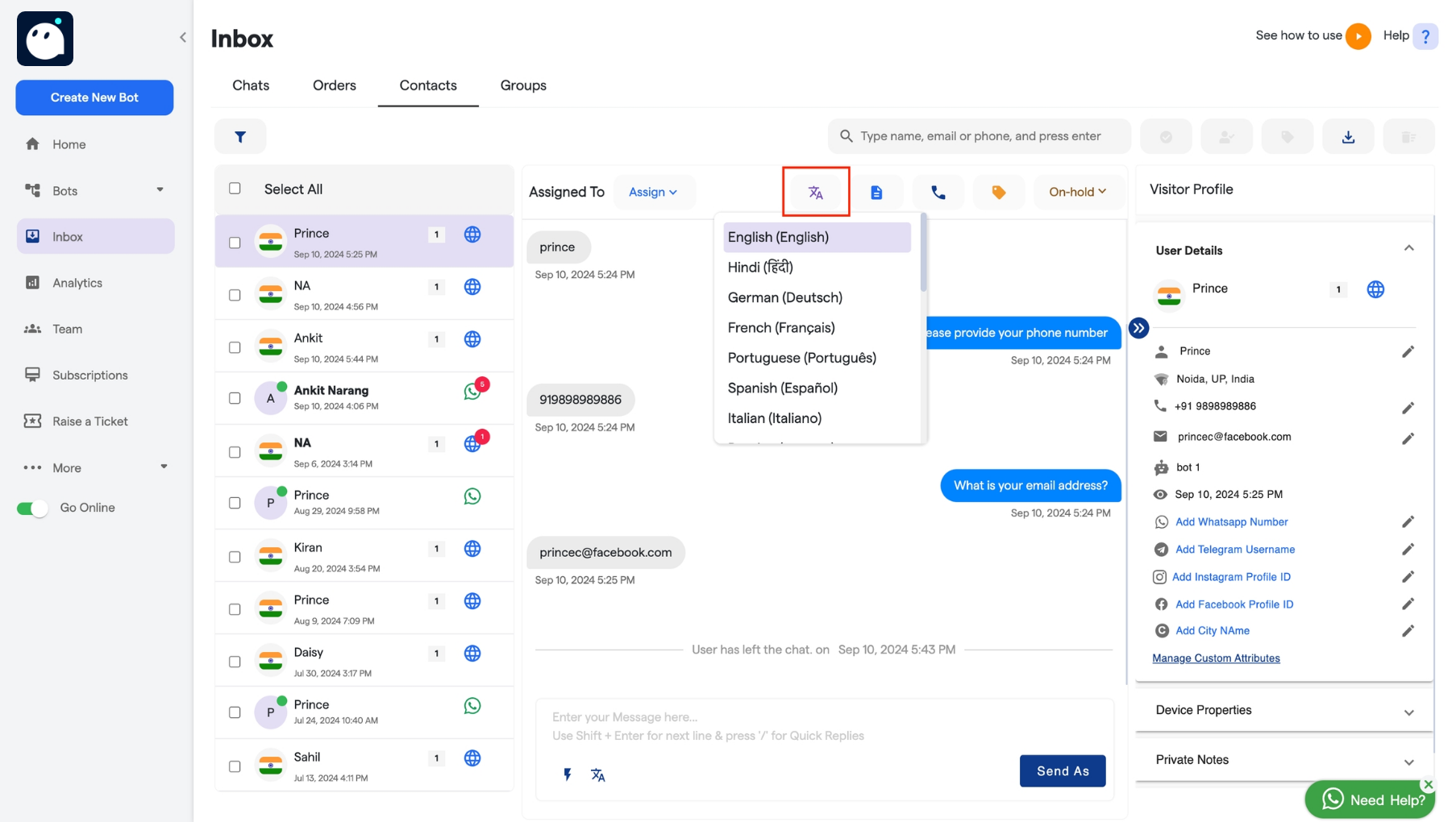This screenshot has height=822, width=1456.
Task: Open Analytics in the sidebar
Action: 96,283
